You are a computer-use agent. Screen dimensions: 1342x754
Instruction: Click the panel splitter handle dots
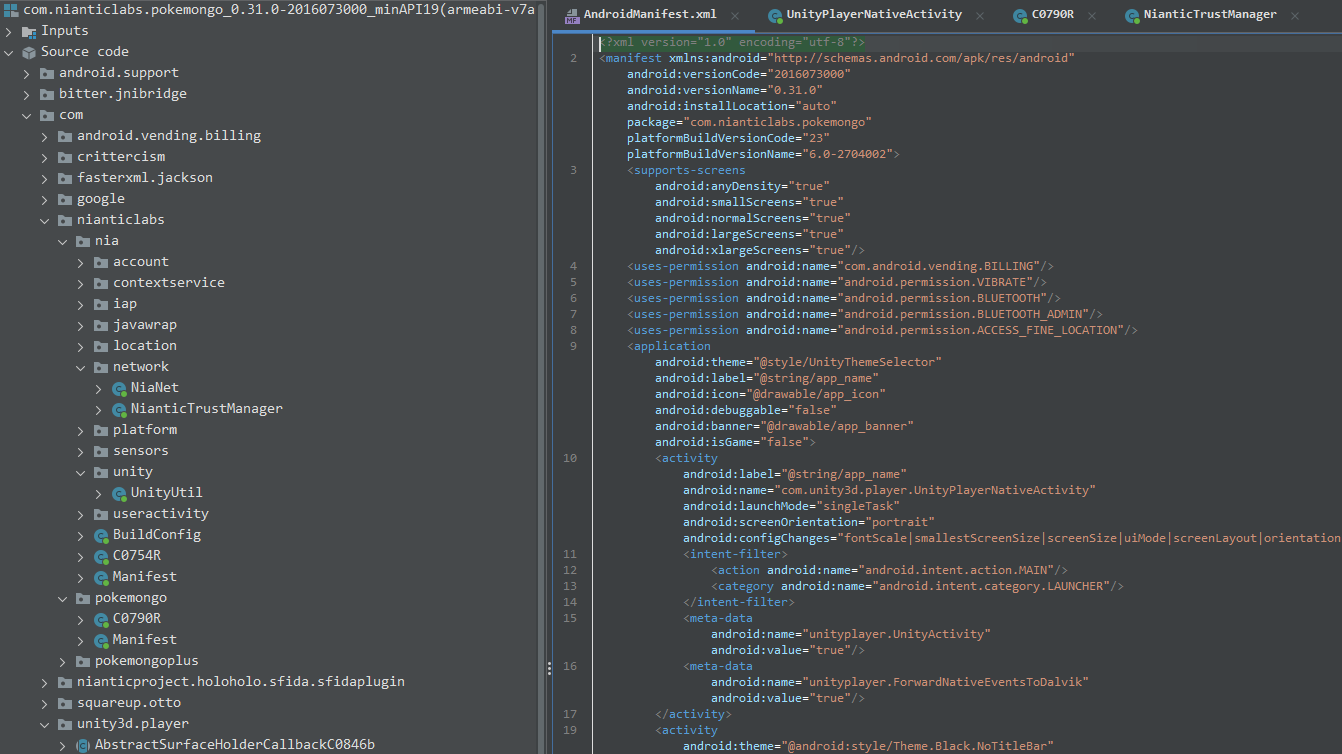point(547,669)
